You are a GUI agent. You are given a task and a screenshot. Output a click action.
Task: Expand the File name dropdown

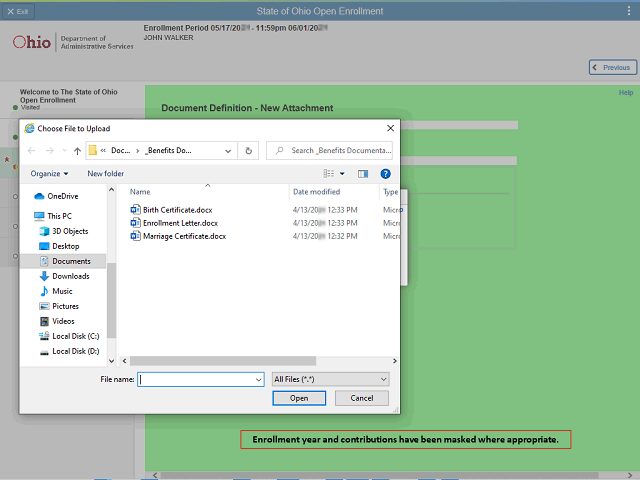click(x=258, y=380)
